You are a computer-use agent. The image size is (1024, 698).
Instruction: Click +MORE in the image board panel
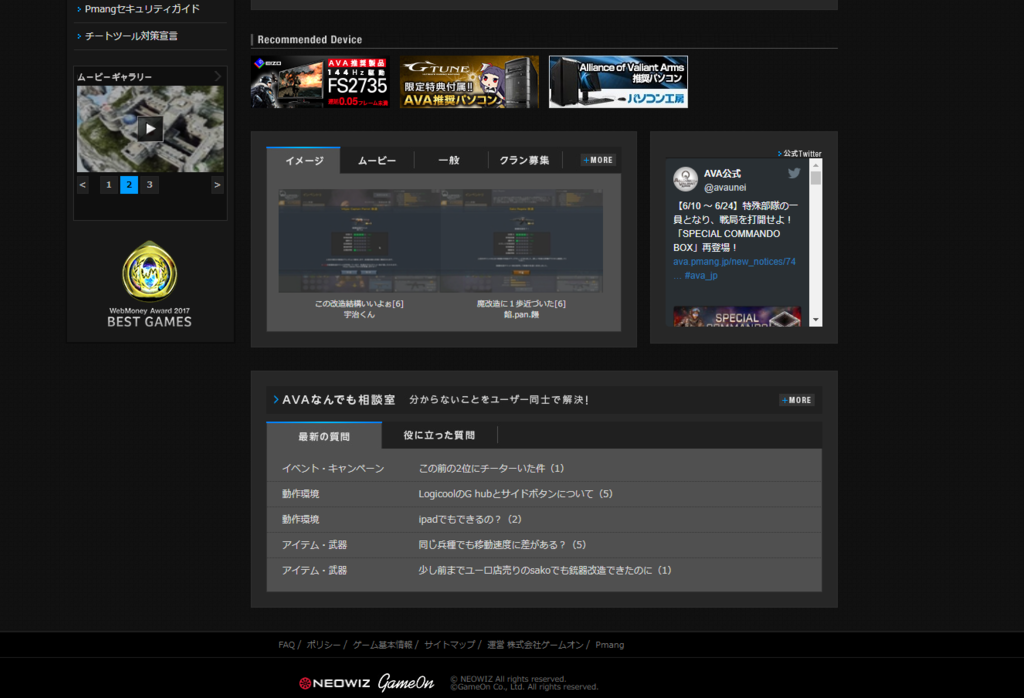pyautogui.click(x=598, y=160)
